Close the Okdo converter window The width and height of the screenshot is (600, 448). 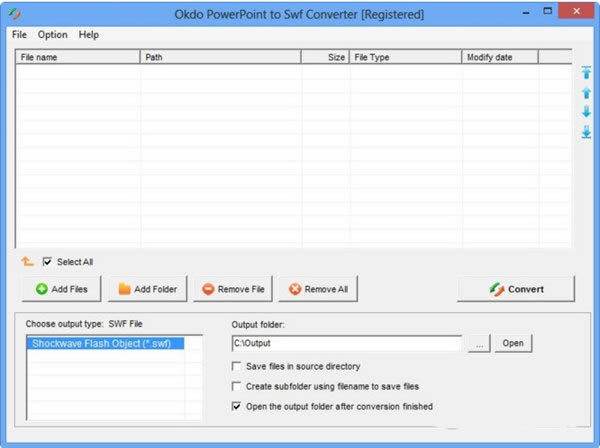pyautogui.click(x=576, y=11)
